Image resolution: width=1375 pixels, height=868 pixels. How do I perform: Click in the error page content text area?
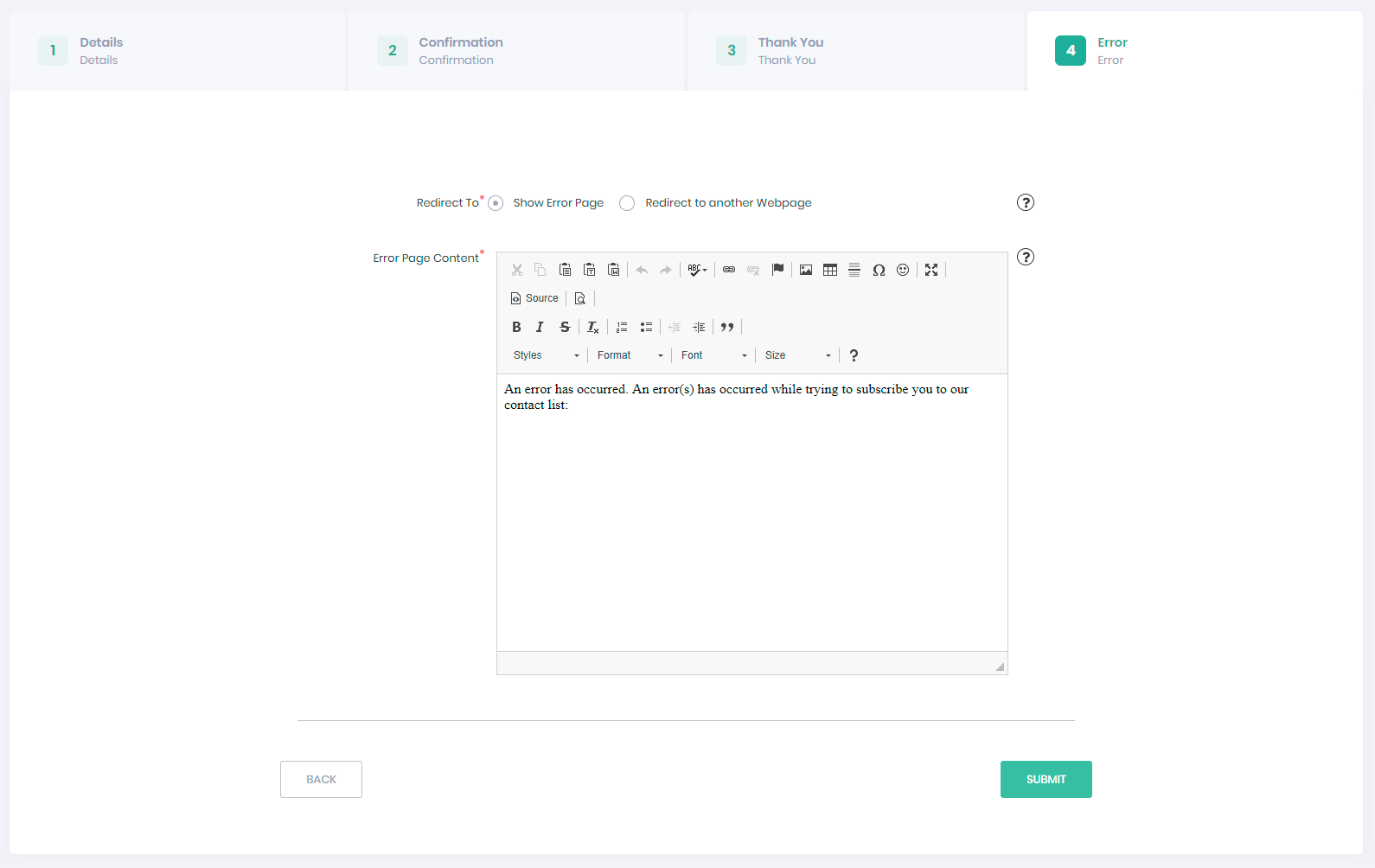point(751,519)
